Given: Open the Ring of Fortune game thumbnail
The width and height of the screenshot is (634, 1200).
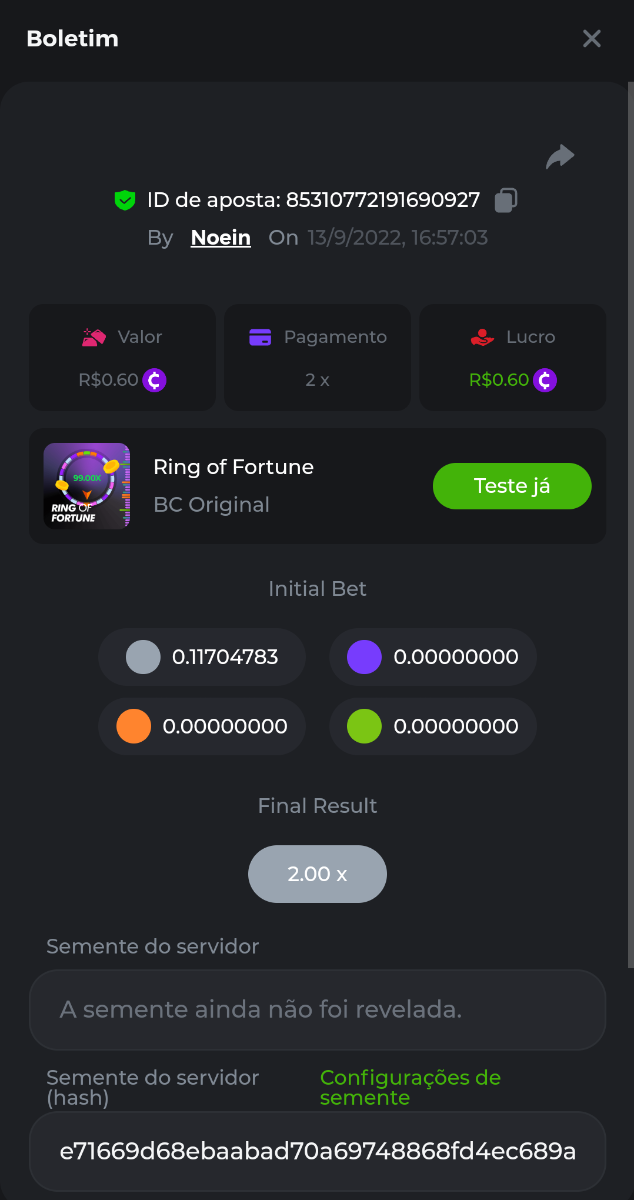Looking at the screenshot, I should click(x=87, y=486).
